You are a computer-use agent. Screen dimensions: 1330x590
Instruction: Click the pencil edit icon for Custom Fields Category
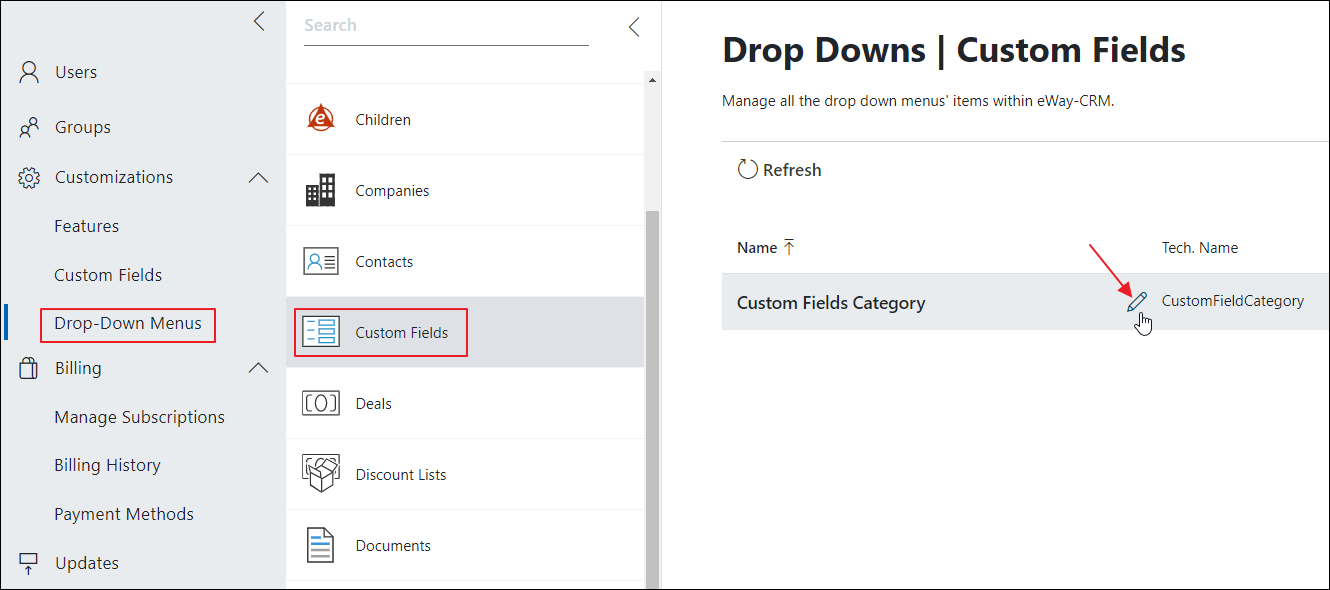(x=1137, y=302)
